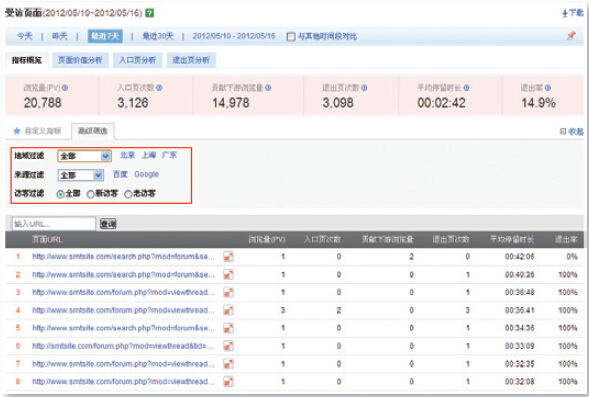Screen dimensions: 589x397
Task: Enable the 与其他时间段对比 checkbox
Action: click(291, 36)
